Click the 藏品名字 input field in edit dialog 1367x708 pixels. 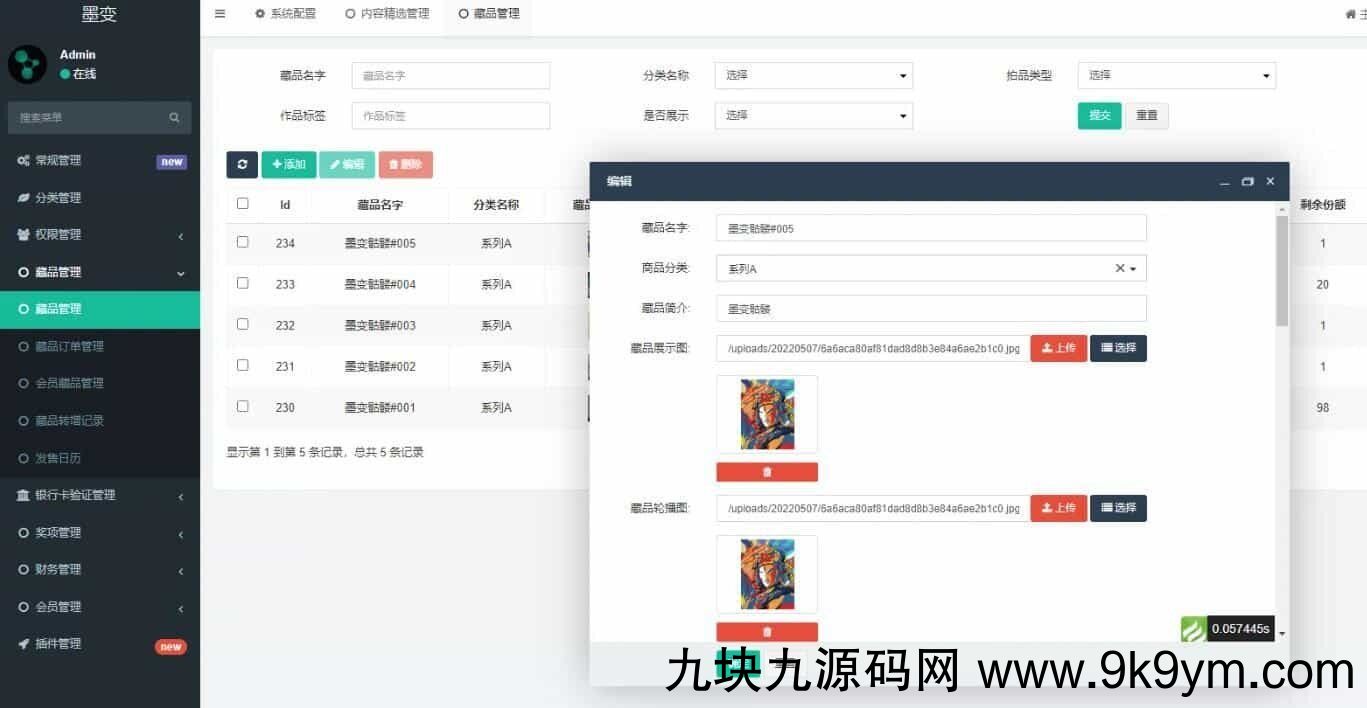tap(930, 229)
